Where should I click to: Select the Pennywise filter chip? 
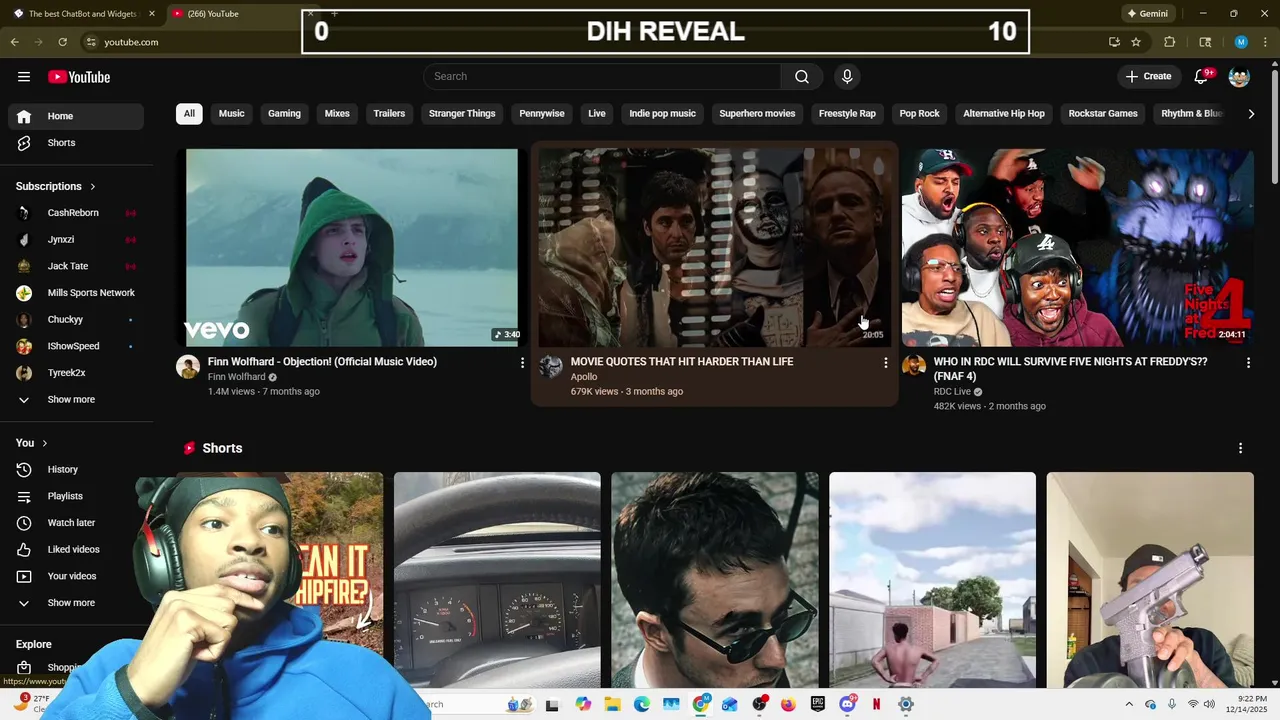[542, 114]
